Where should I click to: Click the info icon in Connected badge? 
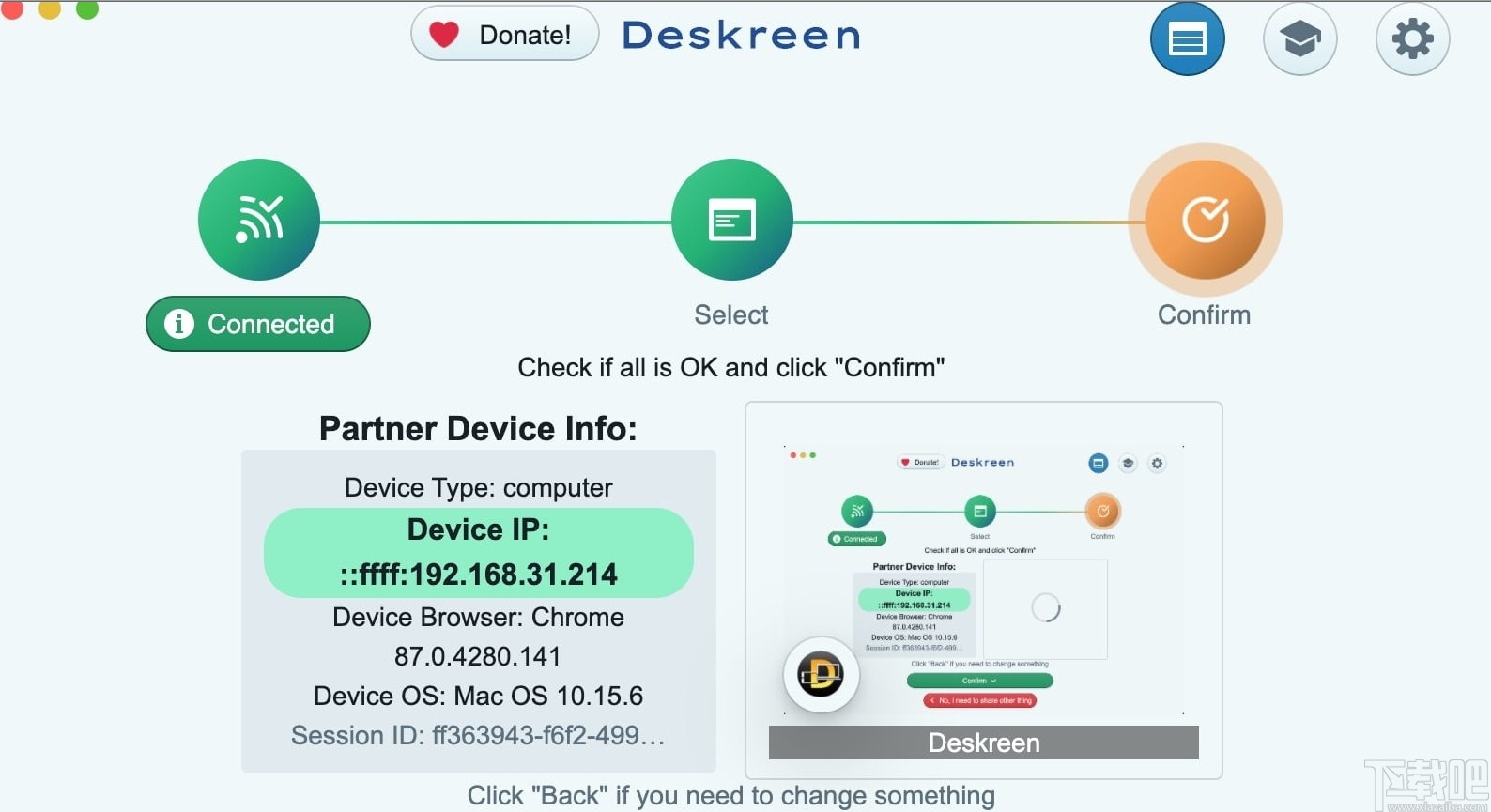[x=179, y=324]
